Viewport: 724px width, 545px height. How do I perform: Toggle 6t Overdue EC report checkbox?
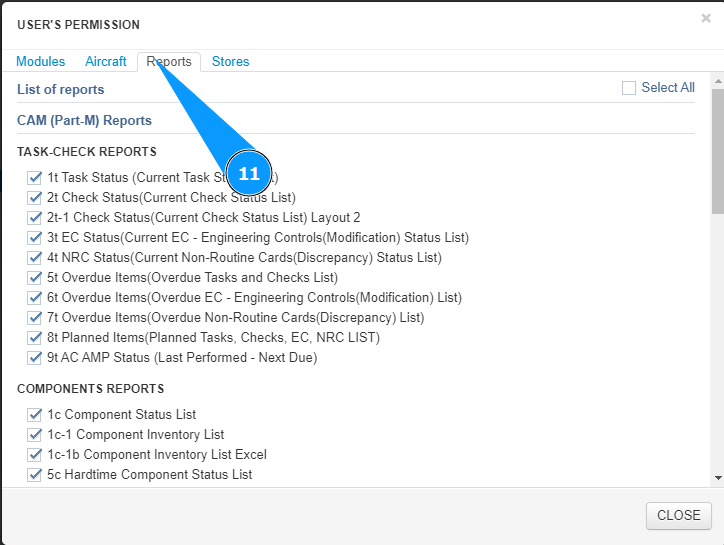[x=35, y=298]
